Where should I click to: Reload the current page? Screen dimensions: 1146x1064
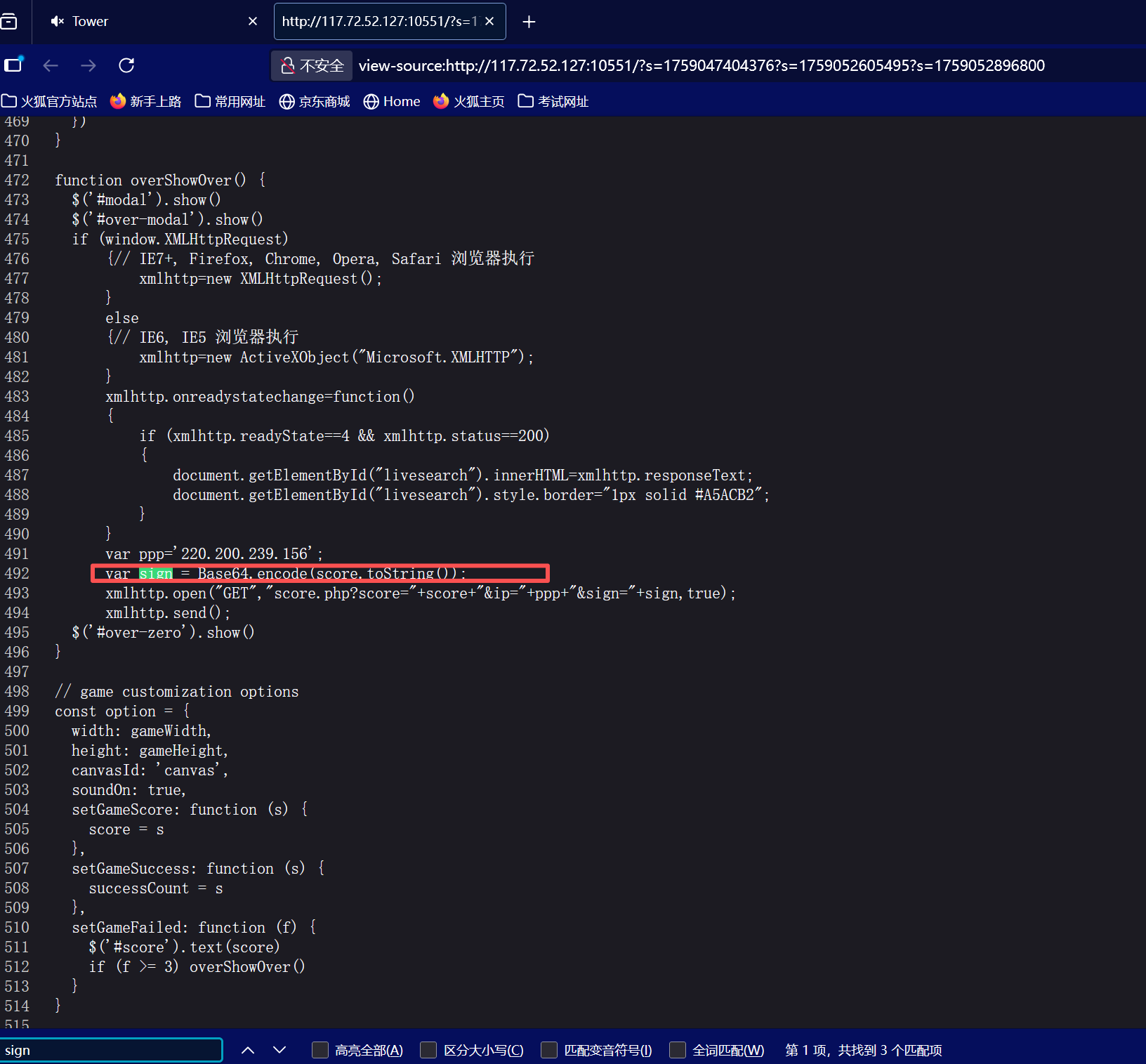click(x=127, y=65)
